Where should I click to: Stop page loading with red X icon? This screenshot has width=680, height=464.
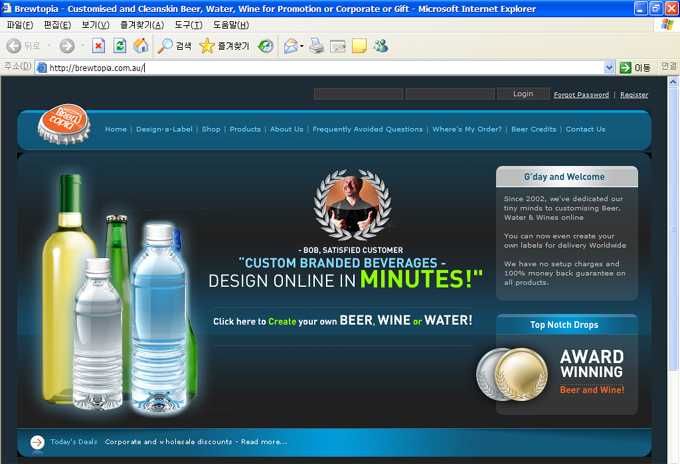click(x=98, y=46)
